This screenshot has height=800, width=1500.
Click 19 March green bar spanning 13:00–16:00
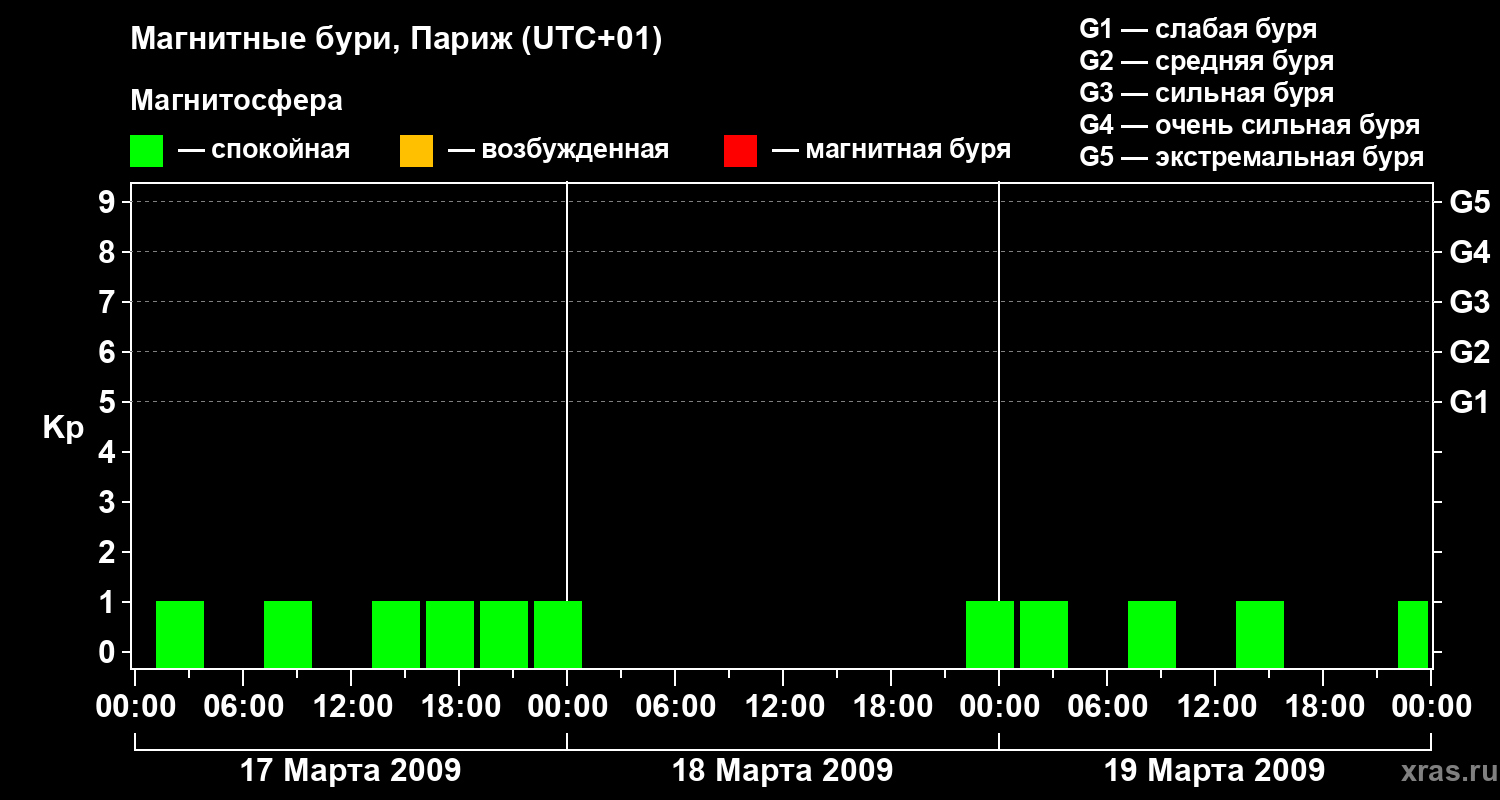click(x=1260, y=634)
